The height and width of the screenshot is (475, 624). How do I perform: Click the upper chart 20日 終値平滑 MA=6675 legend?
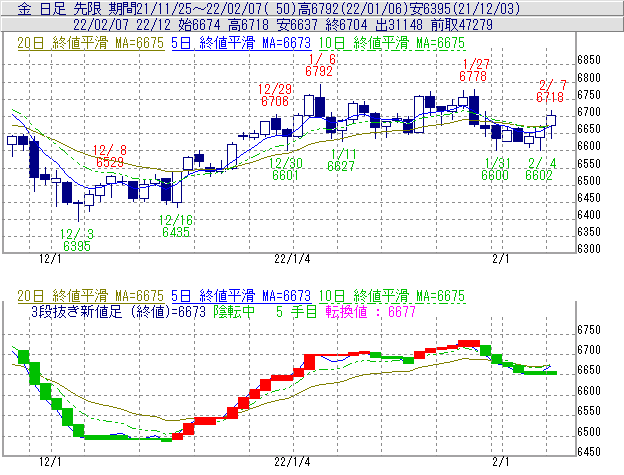point(90,43)
